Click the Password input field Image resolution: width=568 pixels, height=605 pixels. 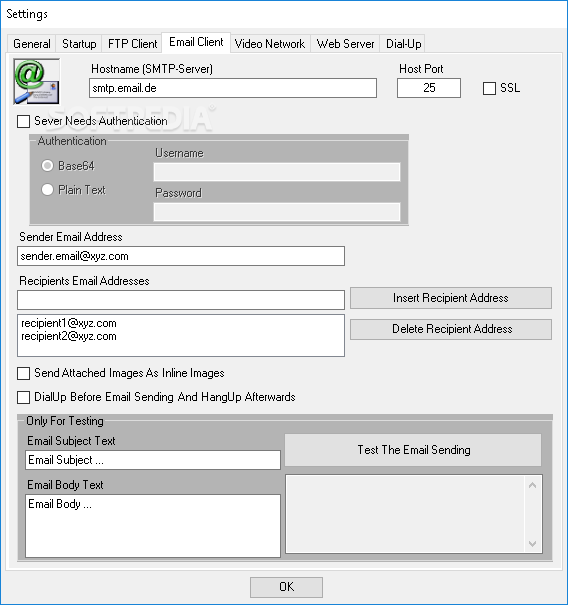point(277,212)
